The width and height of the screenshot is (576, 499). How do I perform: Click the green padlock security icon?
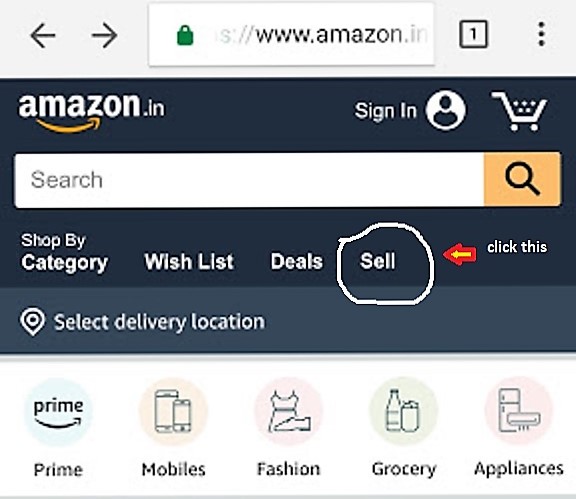pyautogui.click(x=185, y=35)
